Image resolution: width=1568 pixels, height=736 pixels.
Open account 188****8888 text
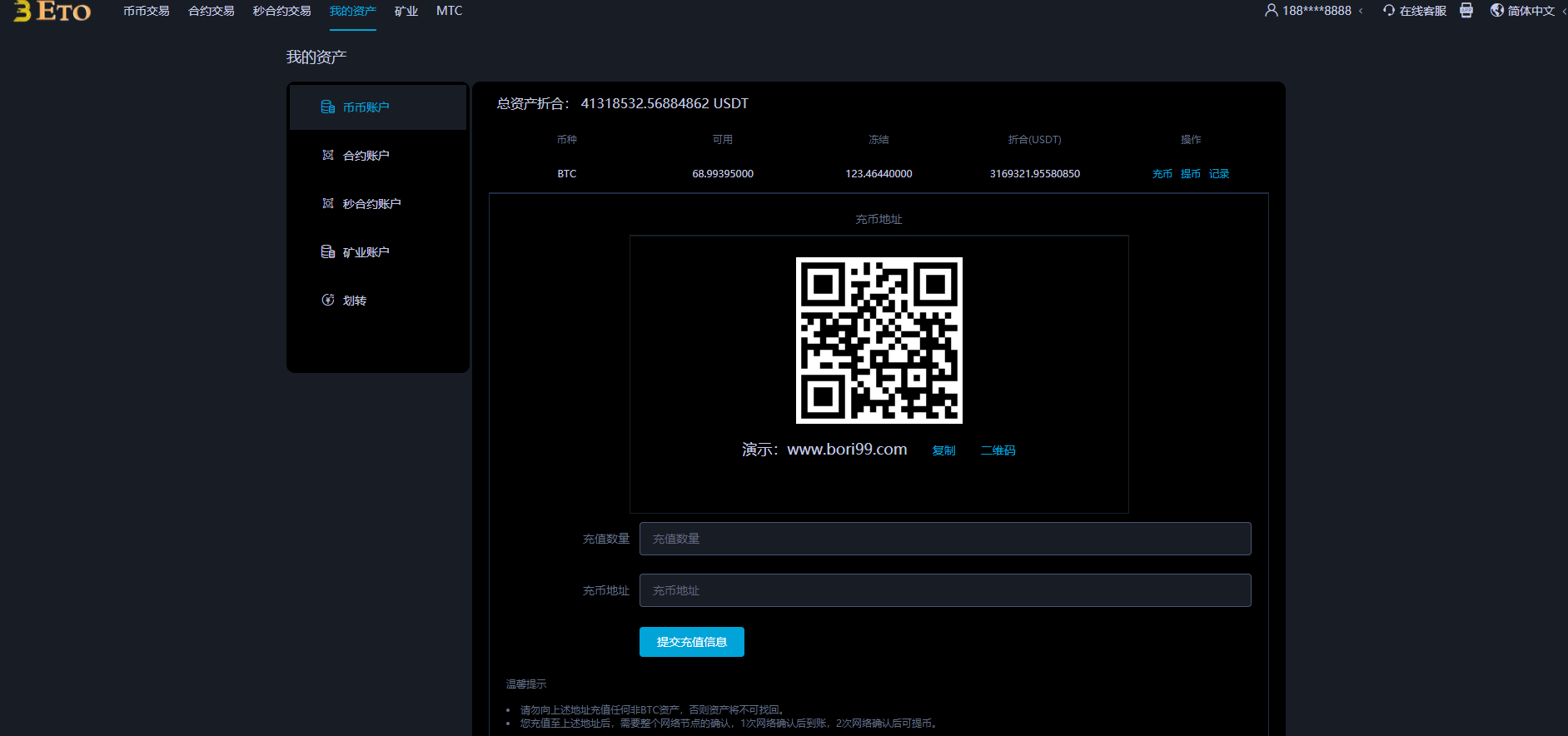click(1317, 11)
